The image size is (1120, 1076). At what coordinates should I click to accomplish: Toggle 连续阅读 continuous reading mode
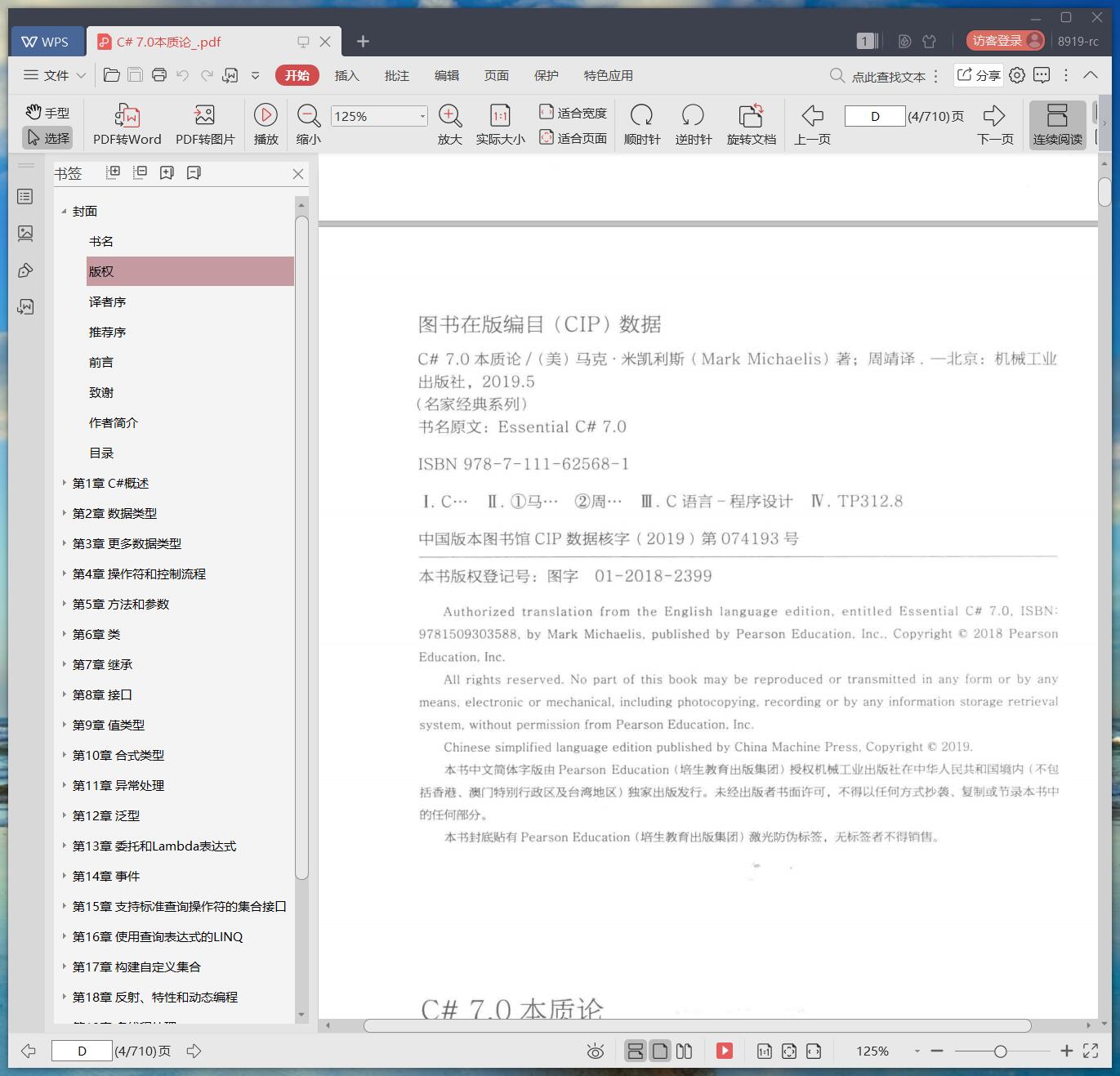(1057, 125)
